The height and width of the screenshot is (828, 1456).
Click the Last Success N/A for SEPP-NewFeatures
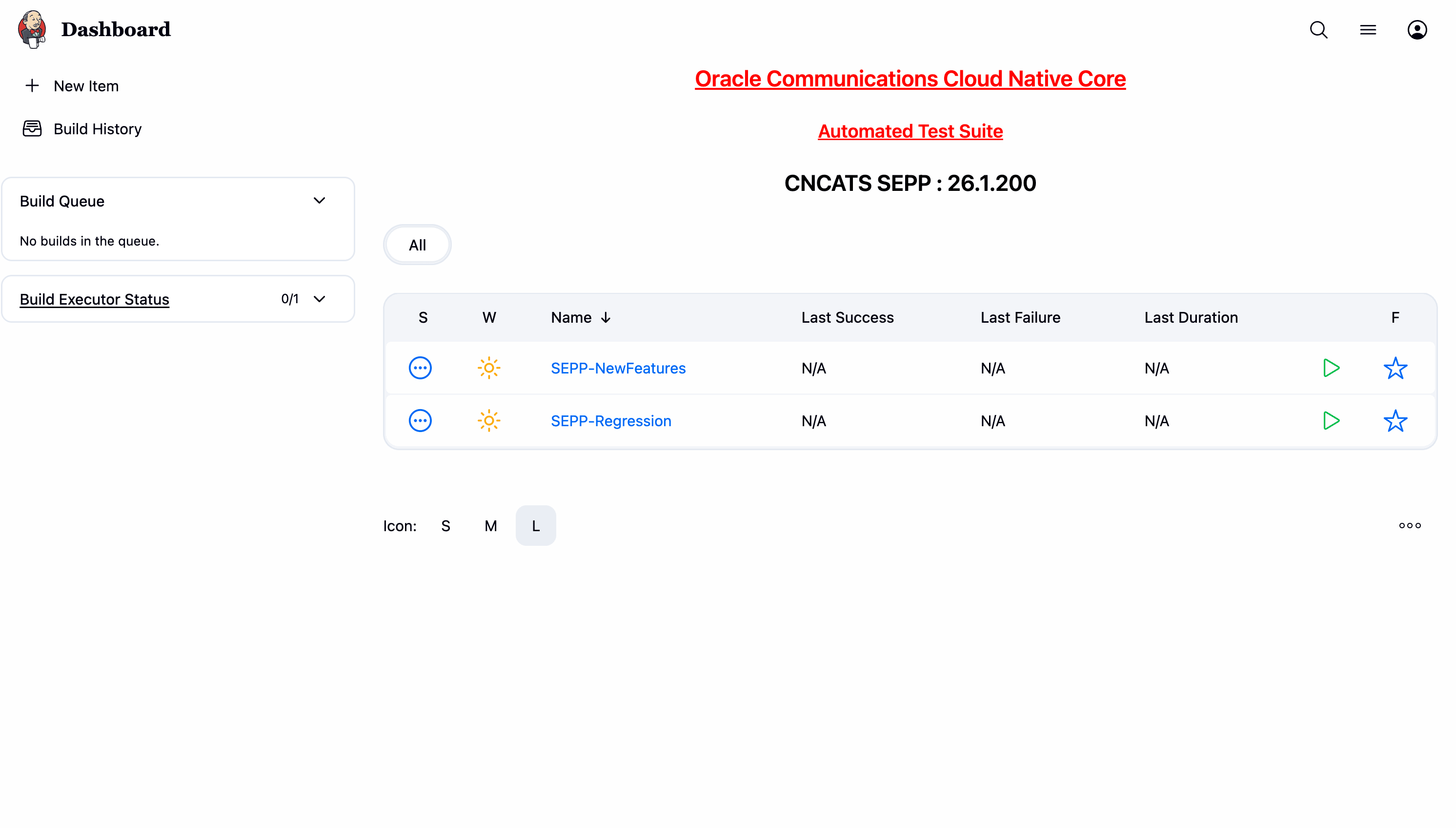813,369
